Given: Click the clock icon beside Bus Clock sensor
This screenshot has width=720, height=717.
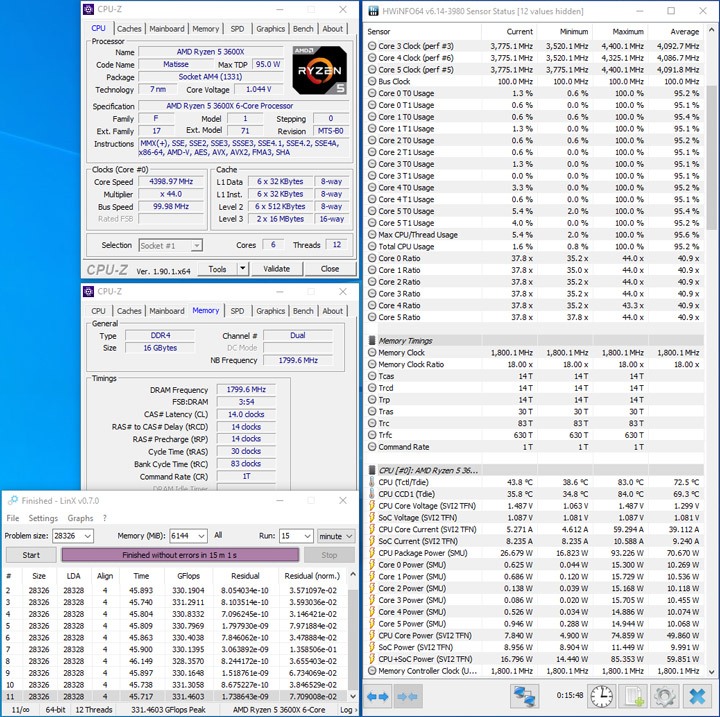Looking at the screenshot, I should (x=372, y=81).
